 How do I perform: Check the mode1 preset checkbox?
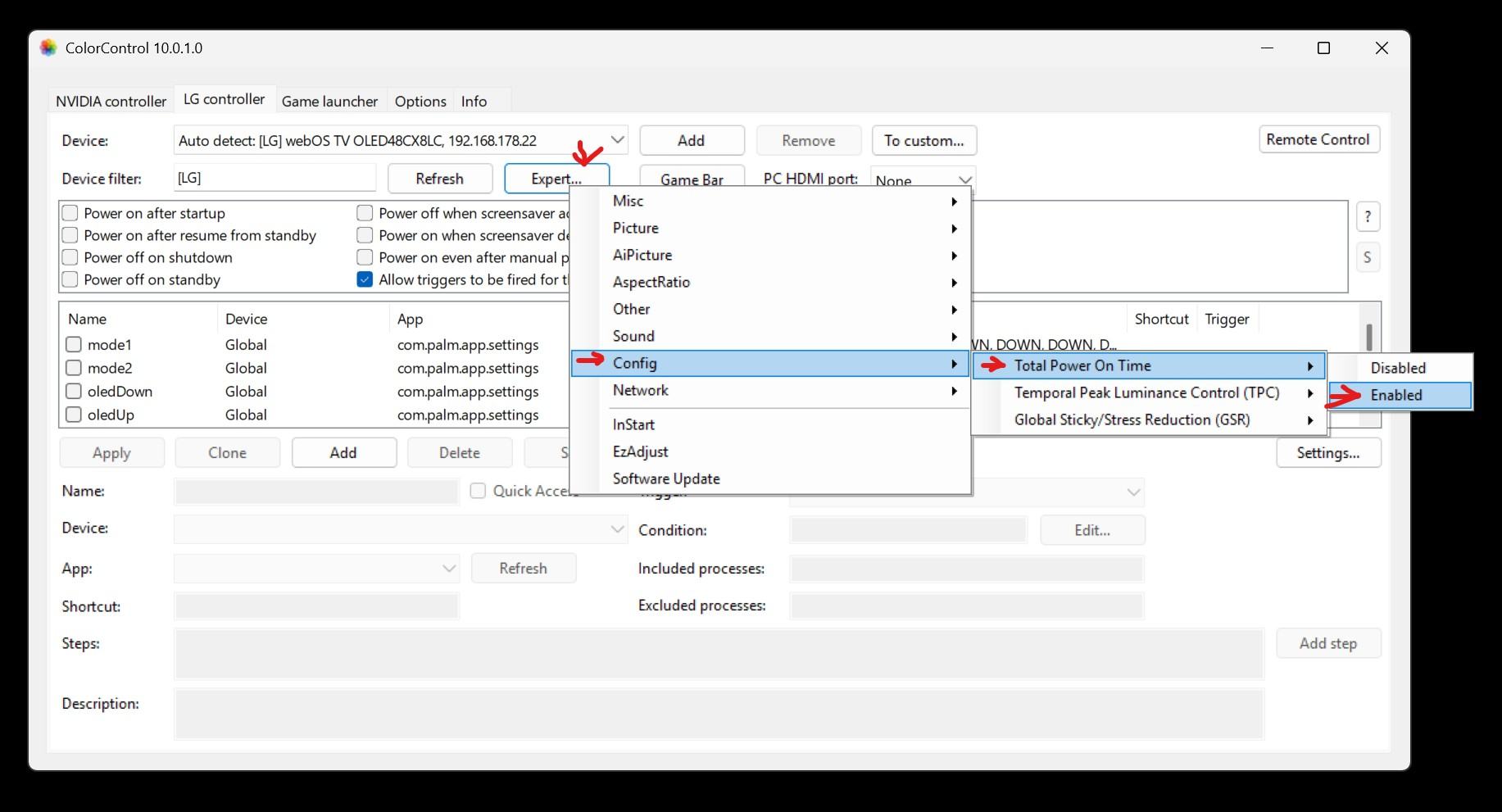(74, 345)
